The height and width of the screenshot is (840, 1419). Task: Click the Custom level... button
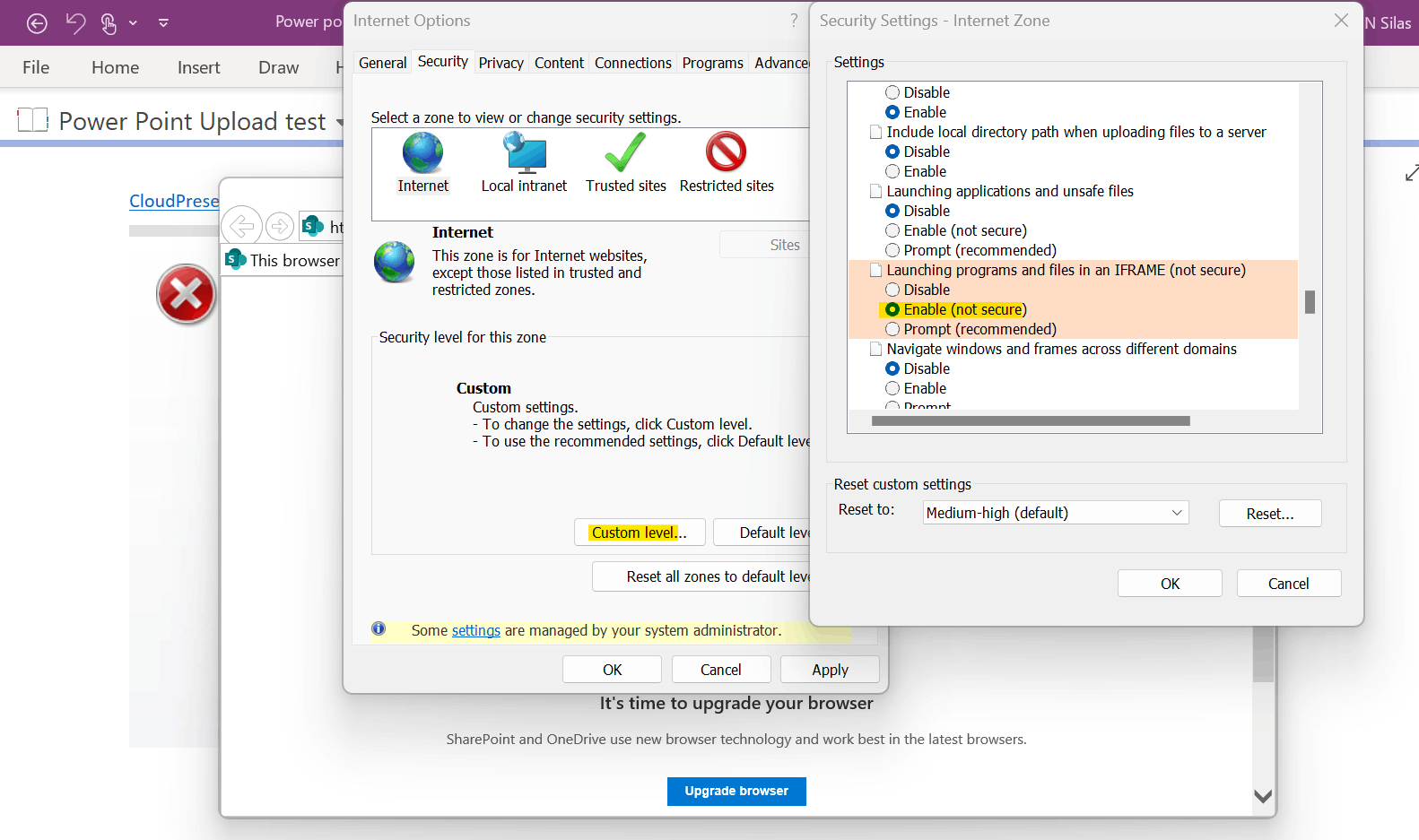[640, 533]
